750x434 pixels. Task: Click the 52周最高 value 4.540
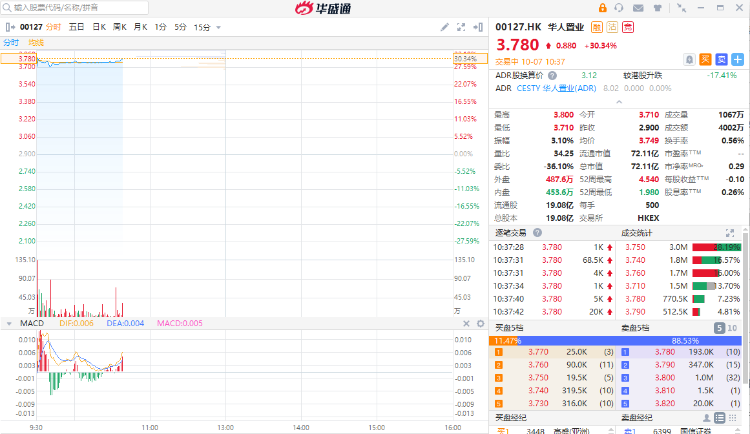click(649, 179)
